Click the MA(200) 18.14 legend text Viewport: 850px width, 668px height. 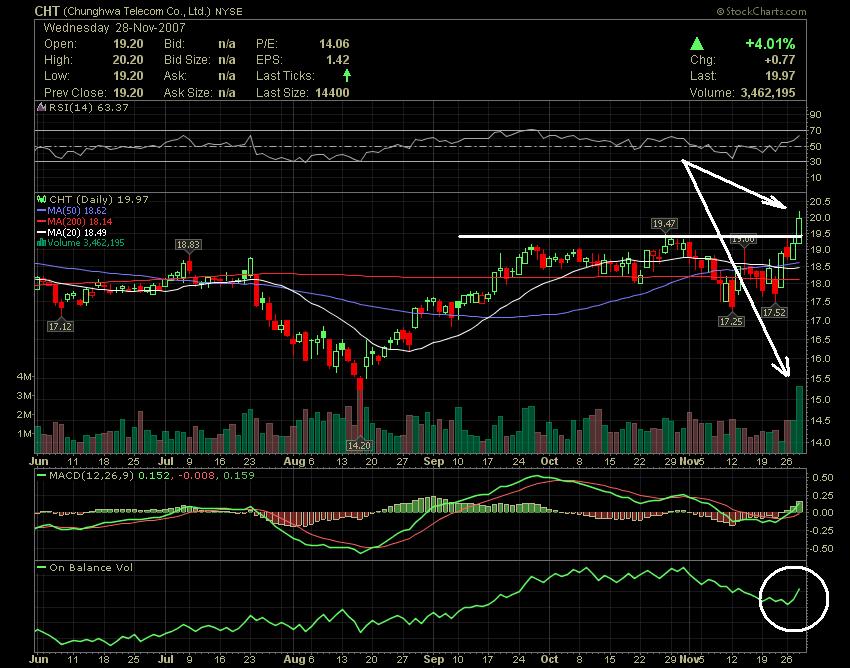pyautogui.click(x=80, y=221)
